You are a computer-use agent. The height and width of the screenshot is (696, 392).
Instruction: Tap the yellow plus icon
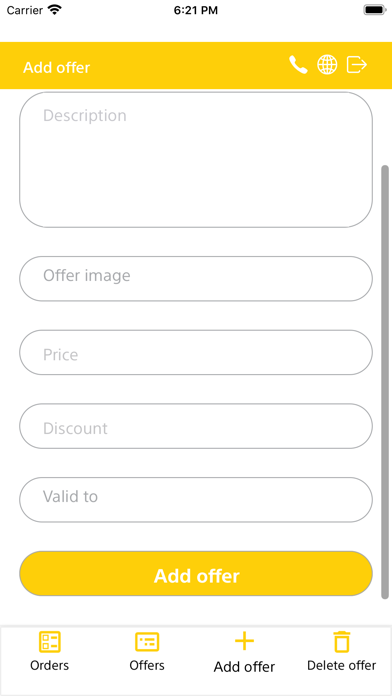point(244,641)
